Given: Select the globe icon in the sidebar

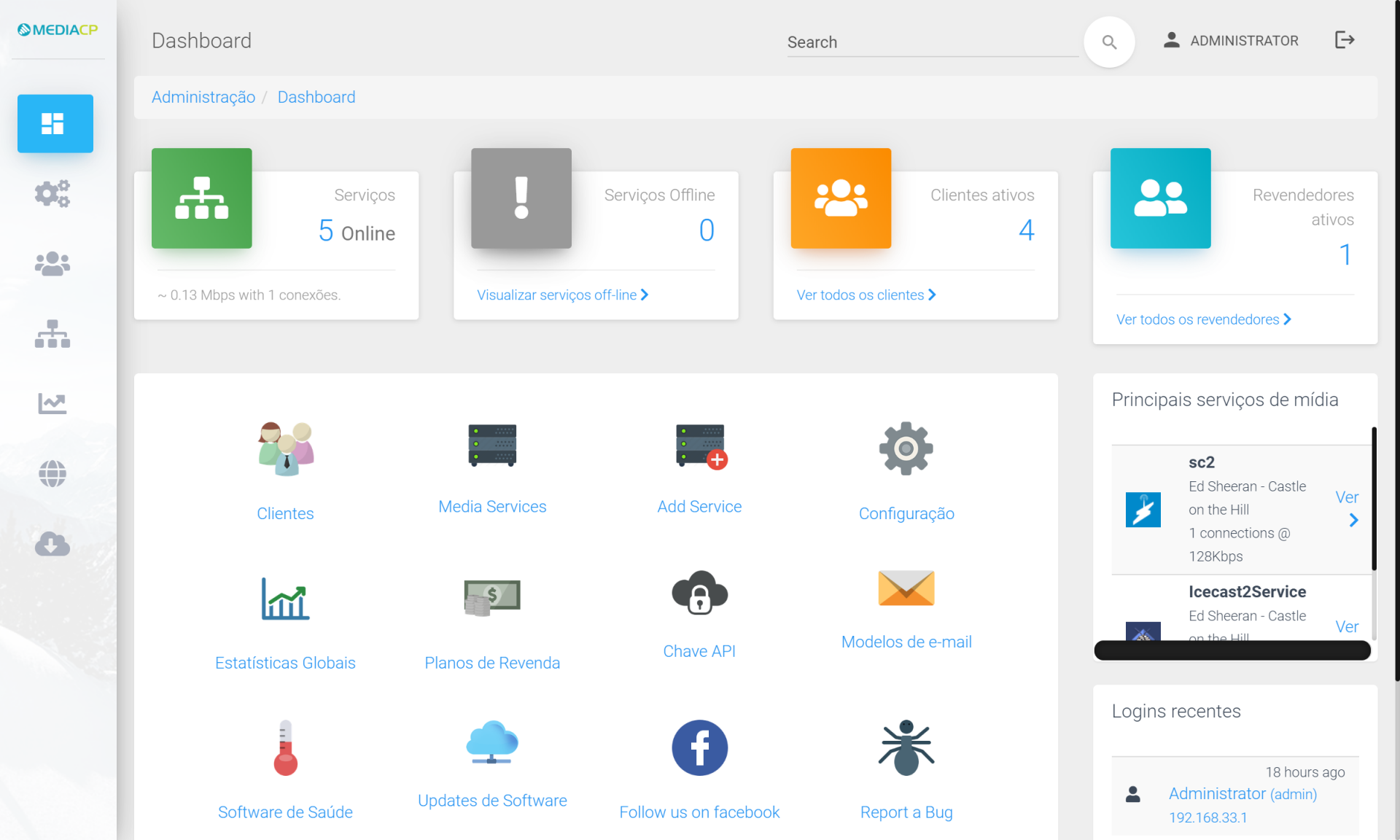Looking at the screenshot, I should pyautogui.click(x=51, y=473).
